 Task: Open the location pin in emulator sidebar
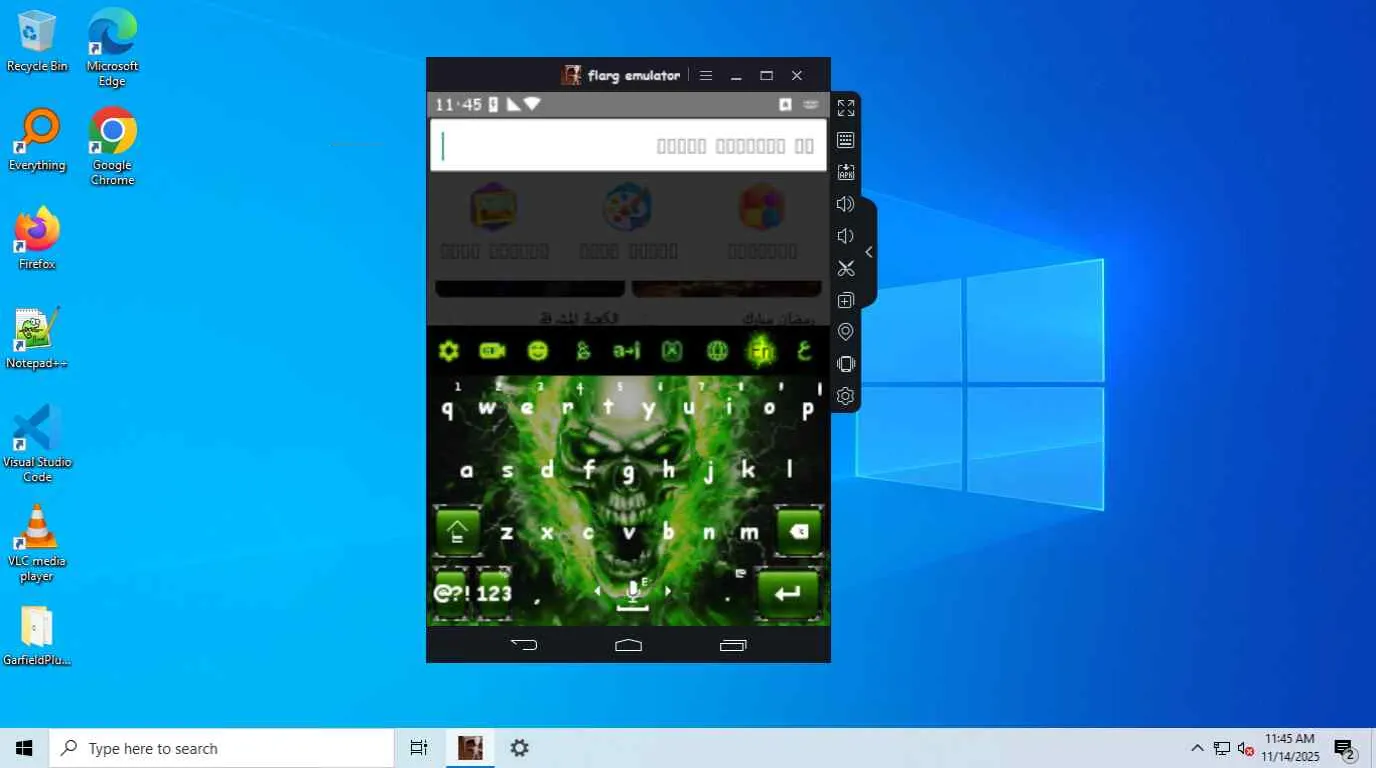pos(846,332)
